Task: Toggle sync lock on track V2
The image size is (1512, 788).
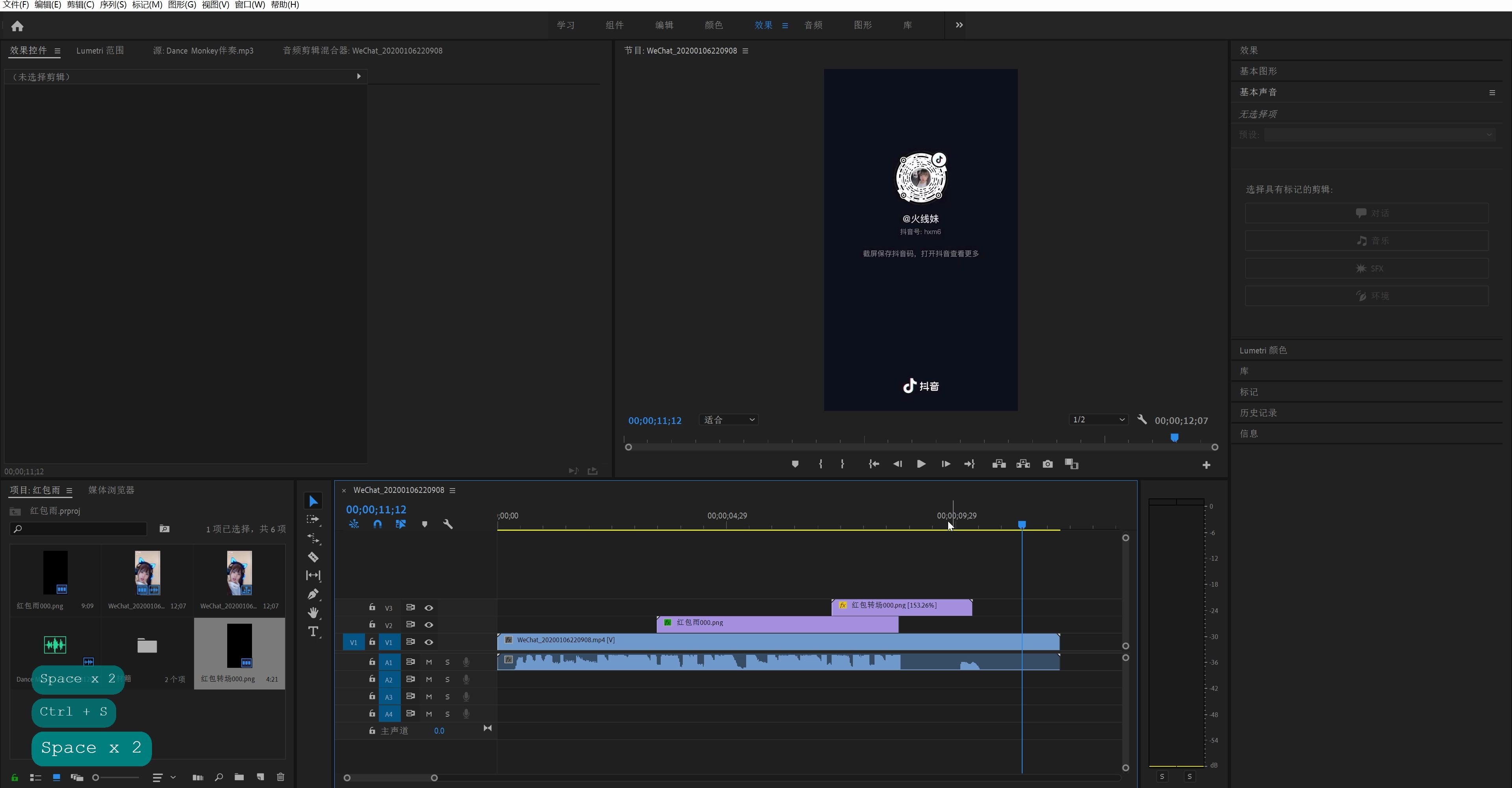Action: click(410, 624)
